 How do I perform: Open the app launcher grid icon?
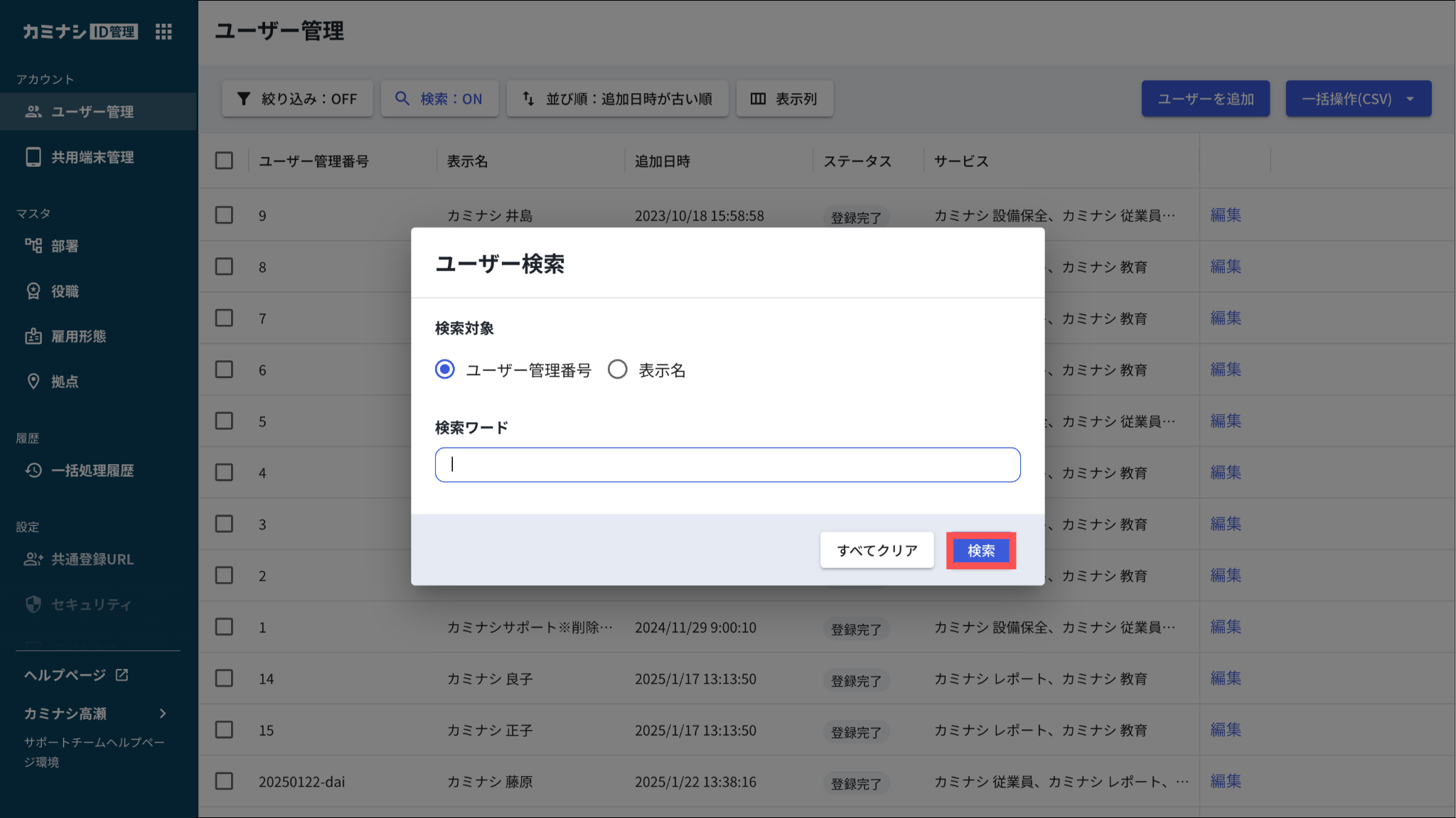point(164,31)
